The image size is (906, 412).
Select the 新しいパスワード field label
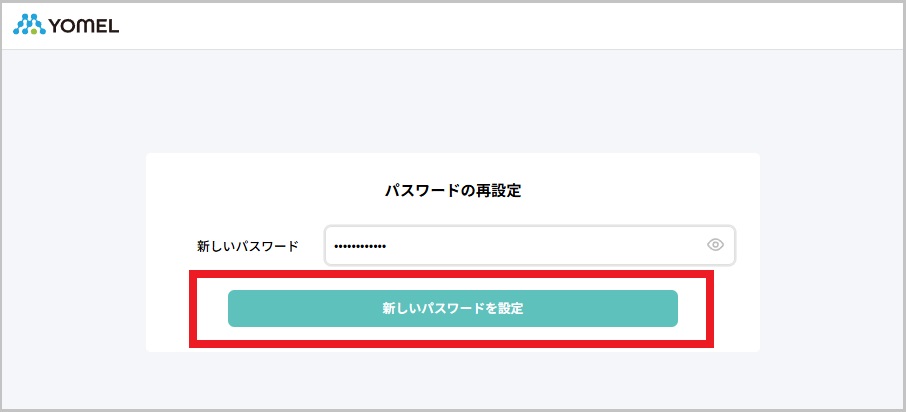[x=247, y=246]
